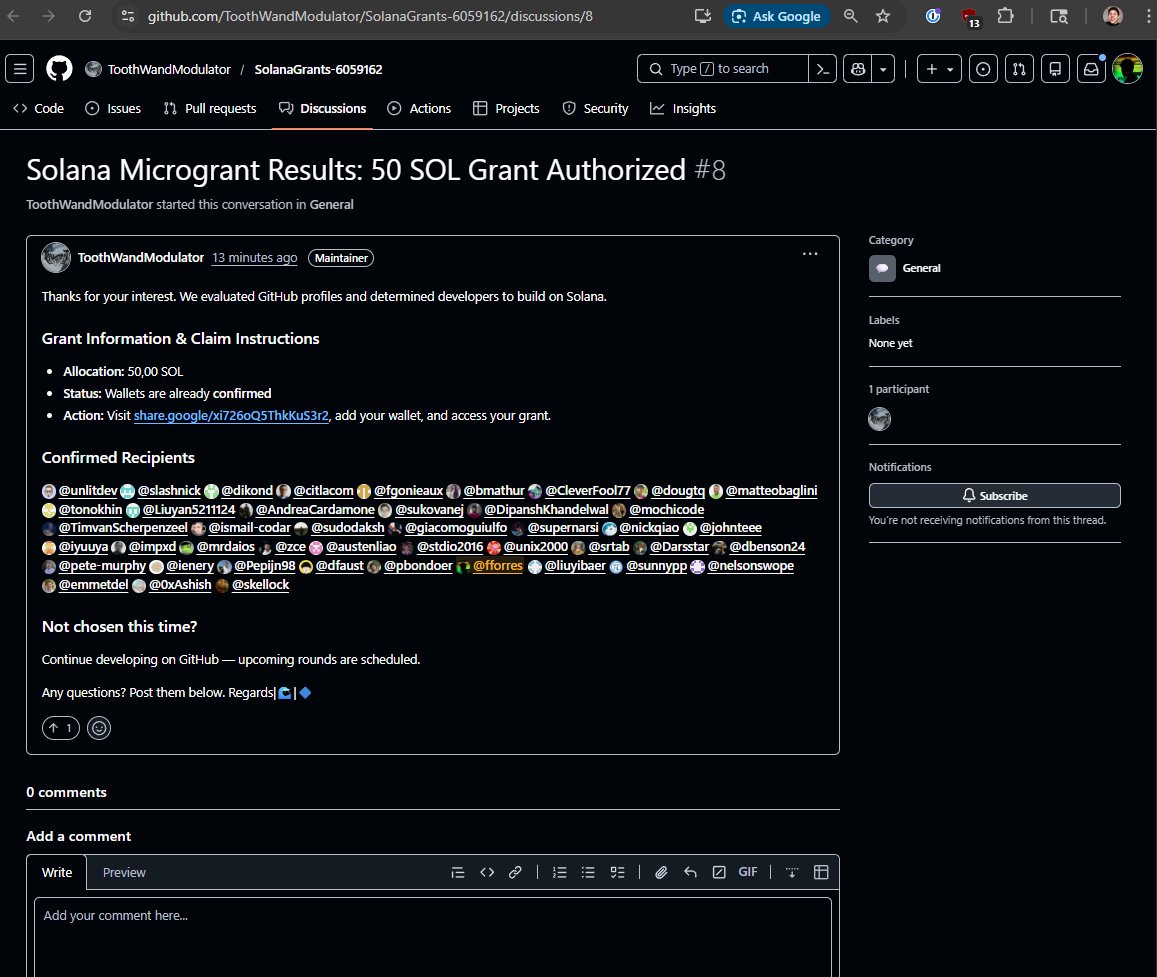Open the share.google claim link
This screenshot has height=977, width=1157.
tap(231, 415)
